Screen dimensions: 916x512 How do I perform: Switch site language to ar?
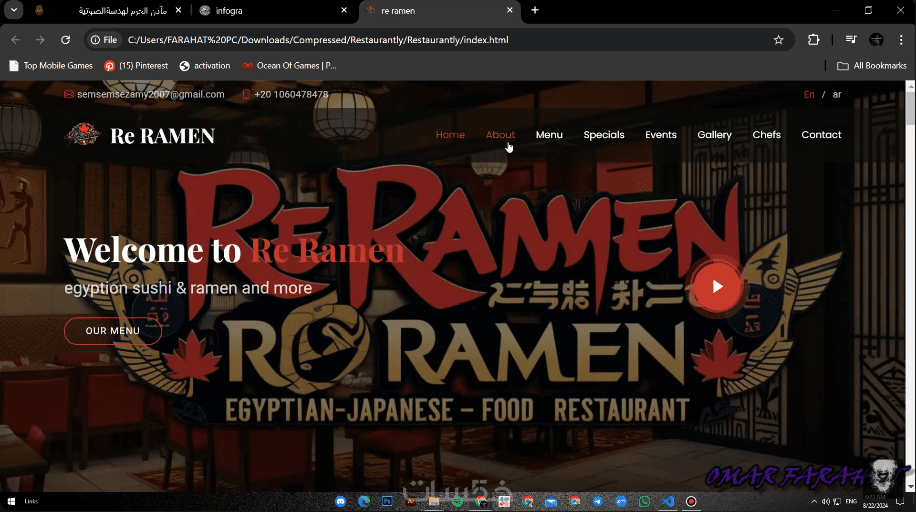[837, 94]
